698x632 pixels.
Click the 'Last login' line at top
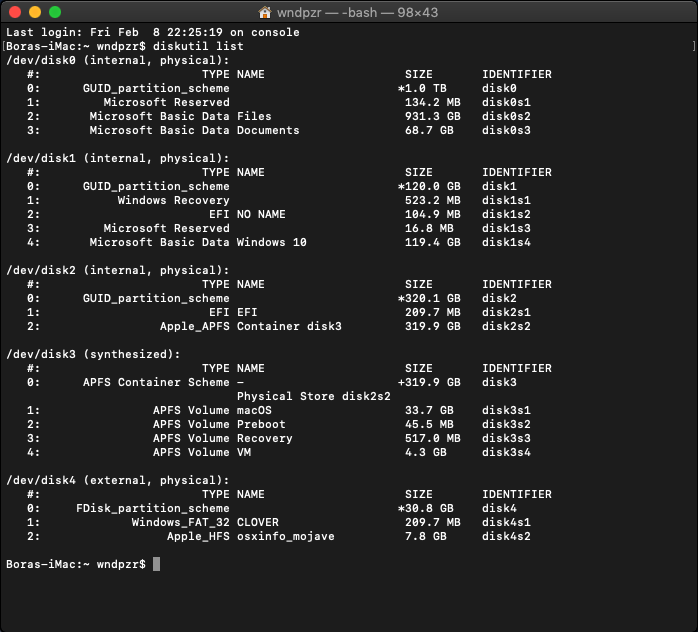pos(152,33)
